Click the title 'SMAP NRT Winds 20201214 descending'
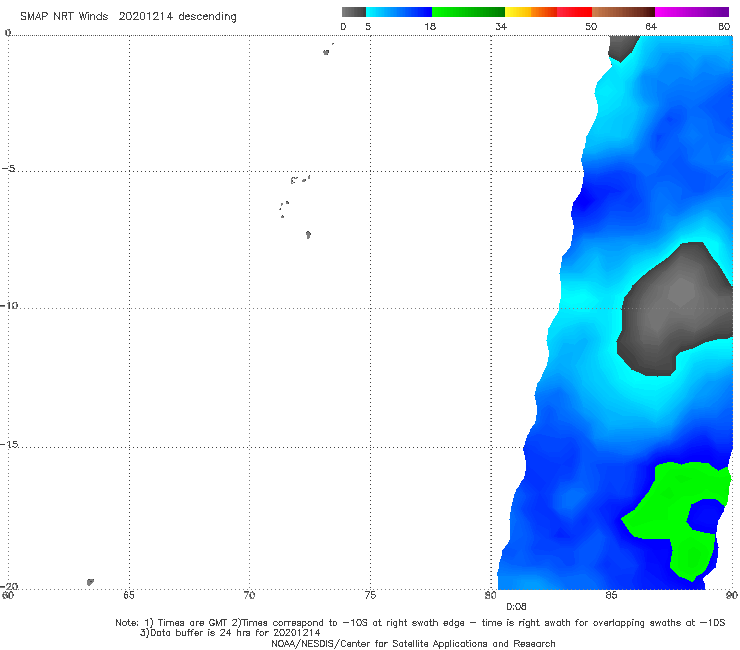The image size is (740, 650). tap(128, 16)
